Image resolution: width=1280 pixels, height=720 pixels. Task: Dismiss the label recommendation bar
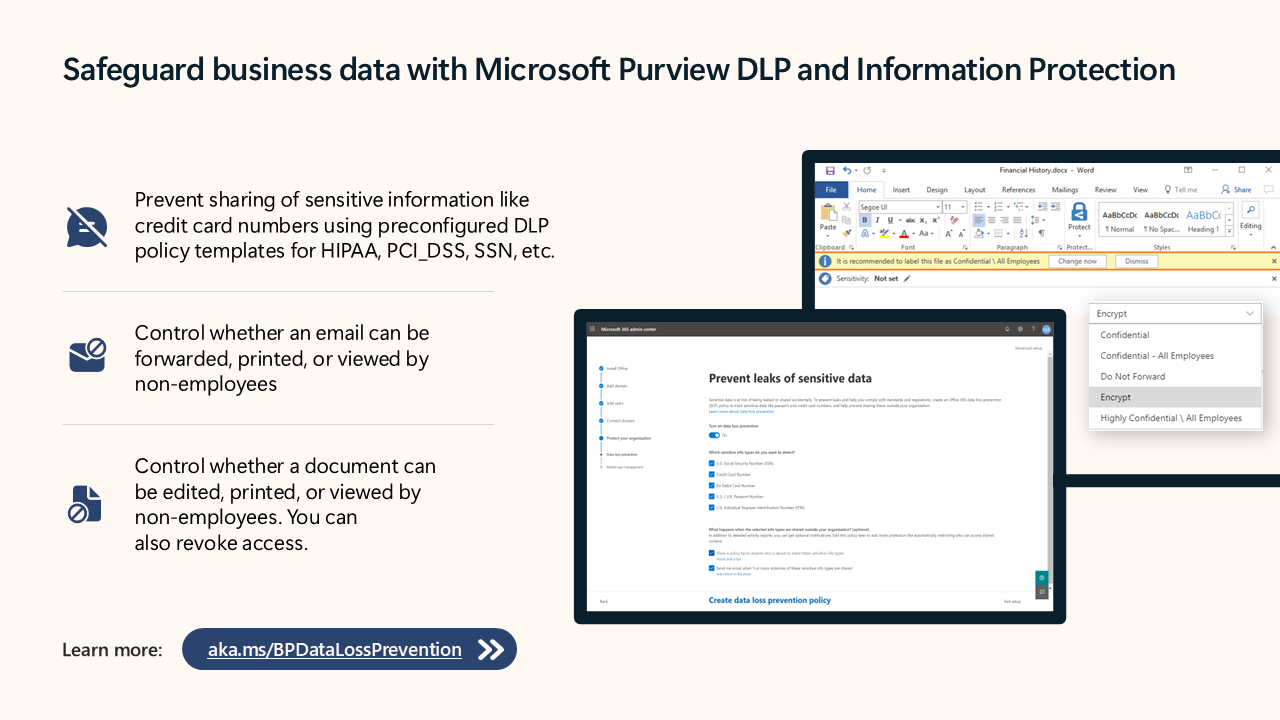coord(1136,261)
